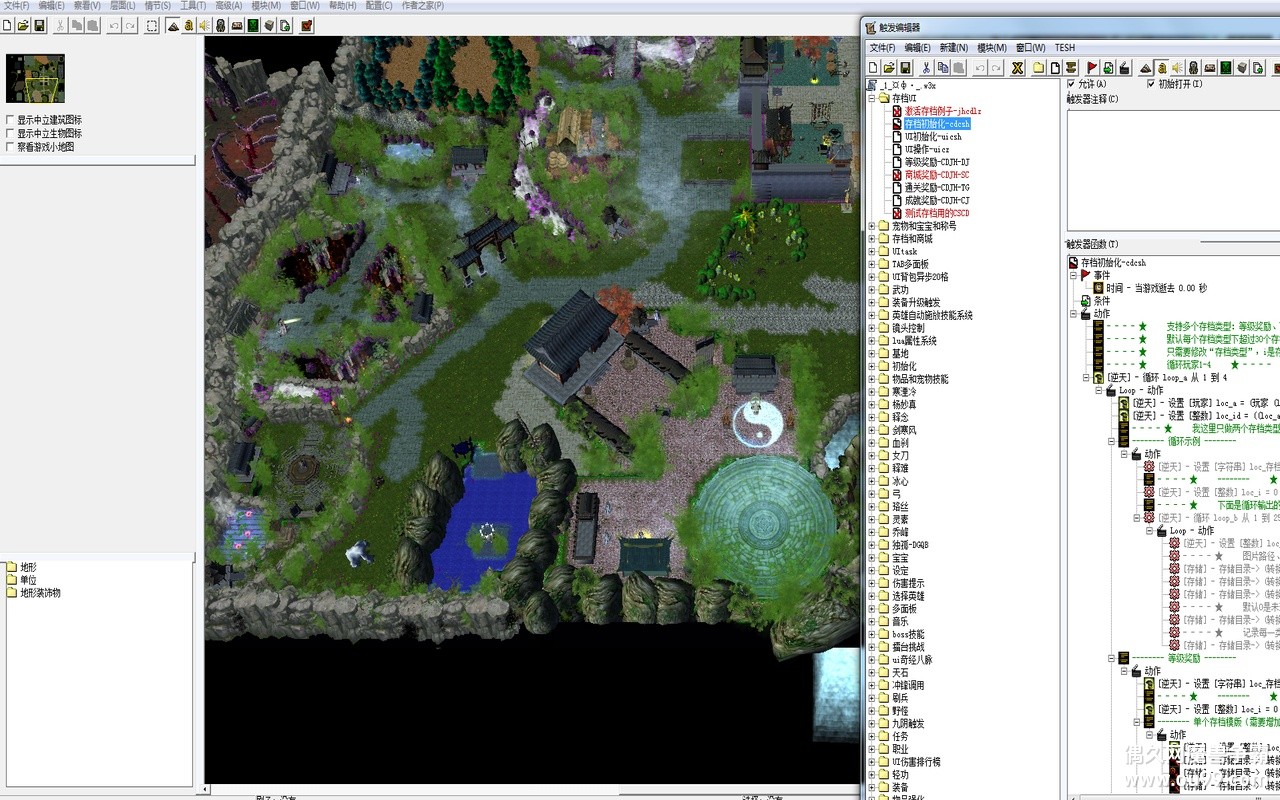Click New Comment icon in Trigger Editor toolbar
The image size is (1280, 800).
pyautogui.click(x=1071, y=68)
